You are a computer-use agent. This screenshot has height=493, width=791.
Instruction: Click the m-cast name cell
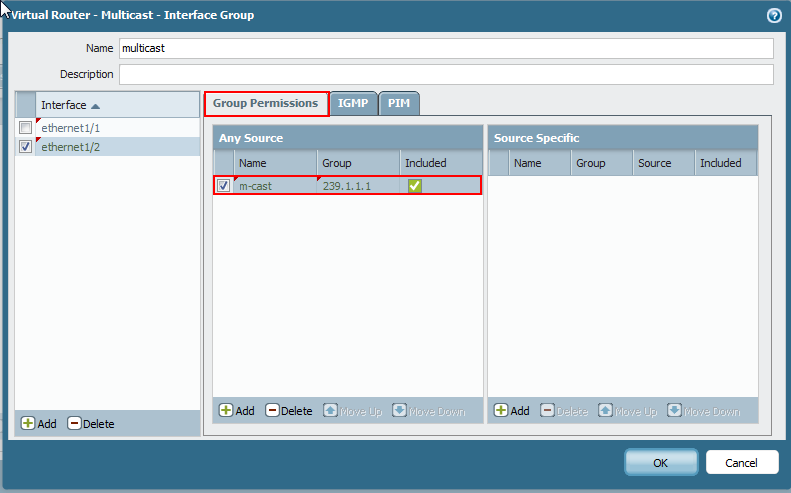tap(275, 186)
